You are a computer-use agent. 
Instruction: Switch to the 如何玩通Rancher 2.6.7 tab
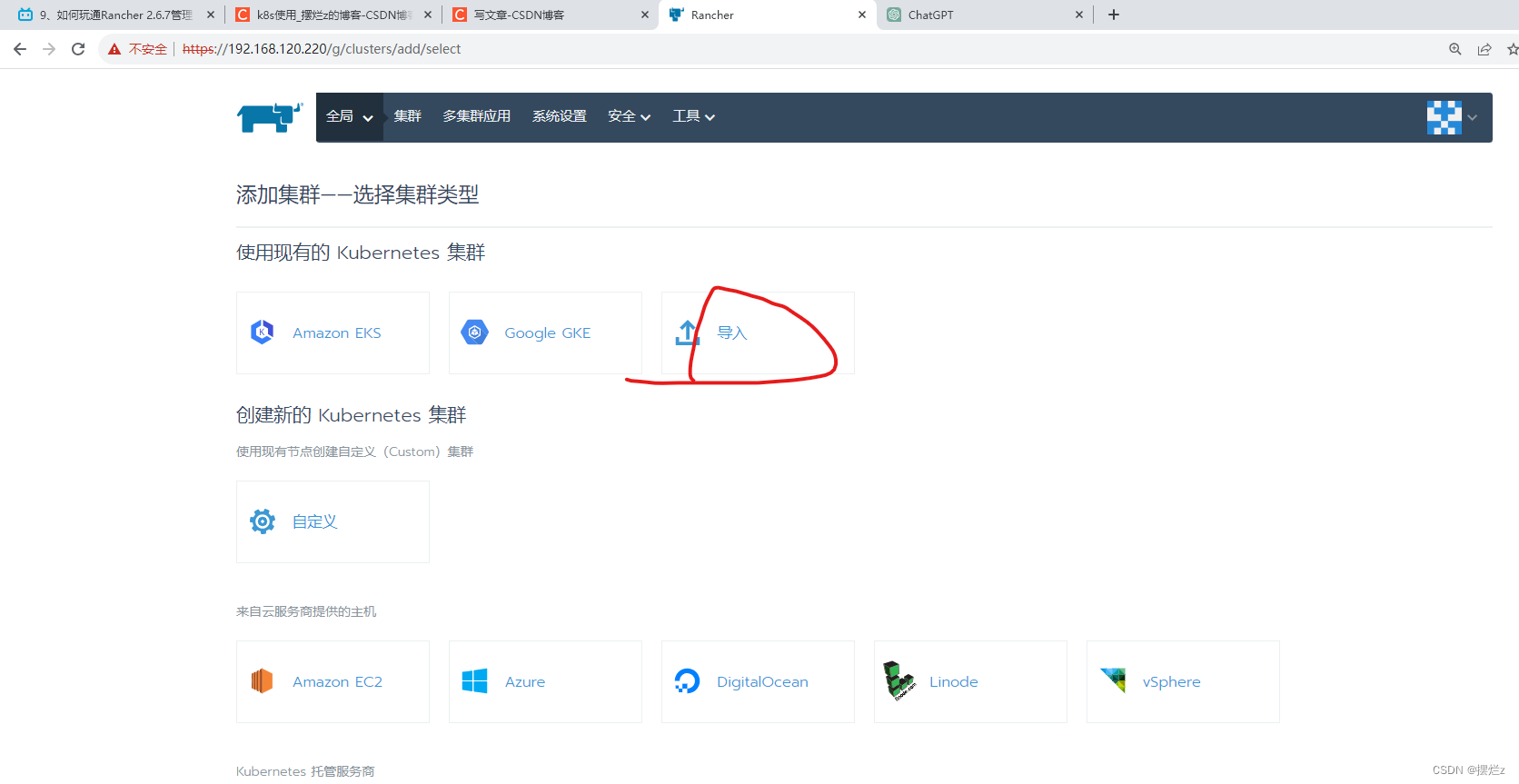click(x=116, y=15)
